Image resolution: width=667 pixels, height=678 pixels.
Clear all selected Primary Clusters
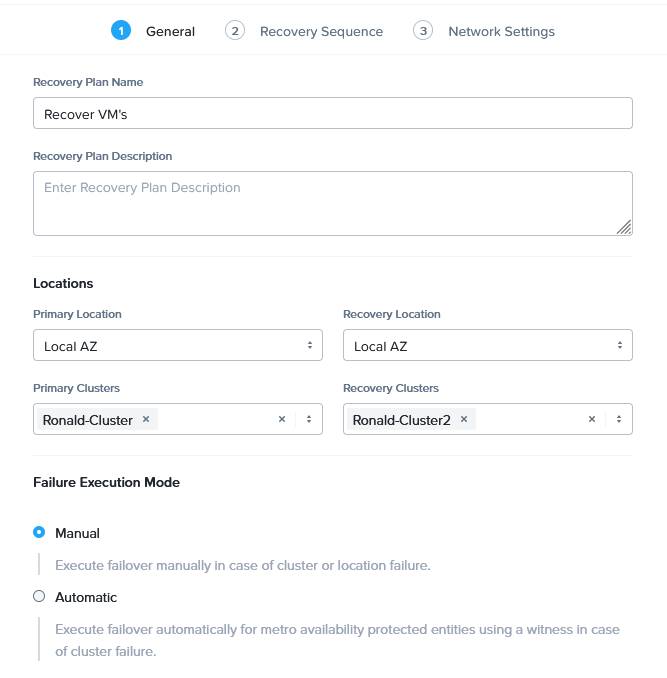click(x=282, y=419)
